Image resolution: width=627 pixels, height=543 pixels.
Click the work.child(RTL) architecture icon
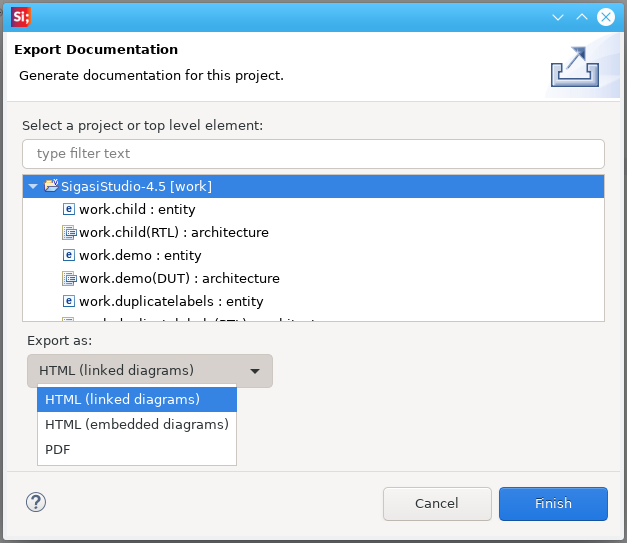coord(69,232)
